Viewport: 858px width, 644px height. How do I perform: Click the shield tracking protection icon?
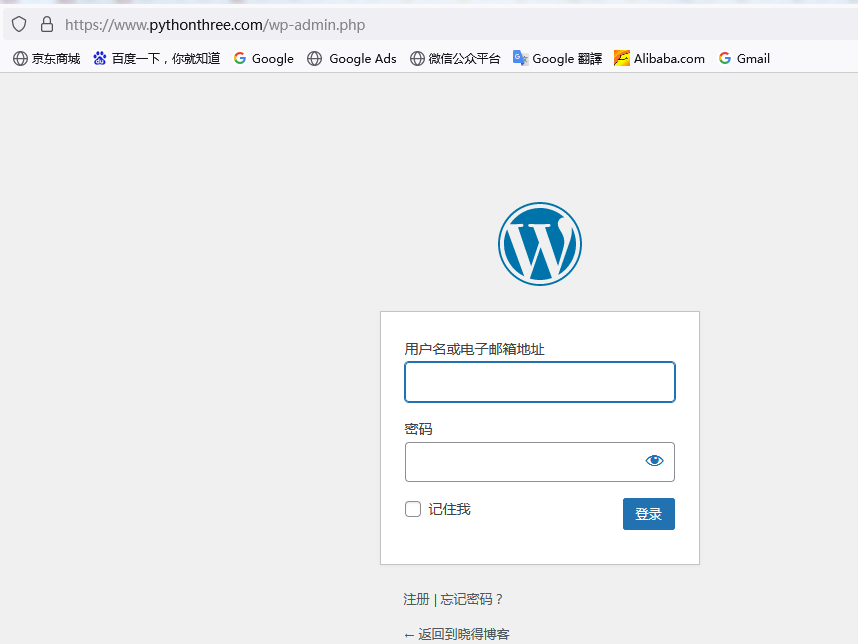tap(19, 25)
